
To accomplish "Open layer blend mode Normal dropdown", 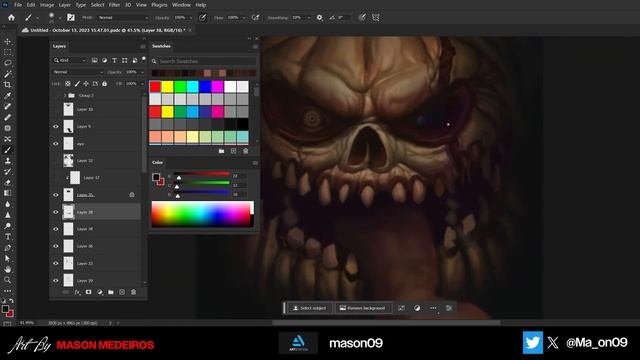I will coord(78,72).
